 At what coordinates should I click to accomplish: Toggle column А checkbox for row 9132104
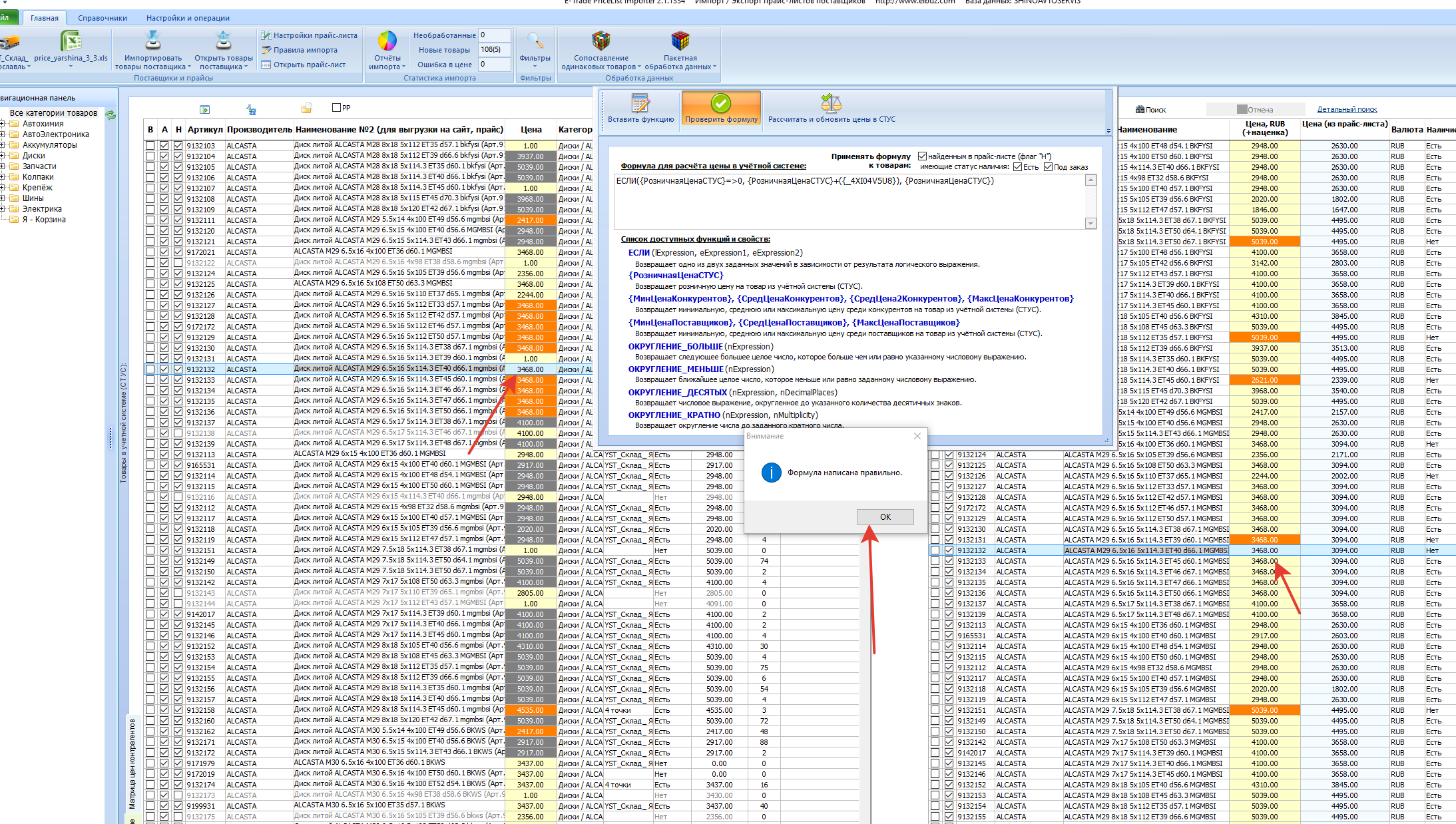[164, 156]
